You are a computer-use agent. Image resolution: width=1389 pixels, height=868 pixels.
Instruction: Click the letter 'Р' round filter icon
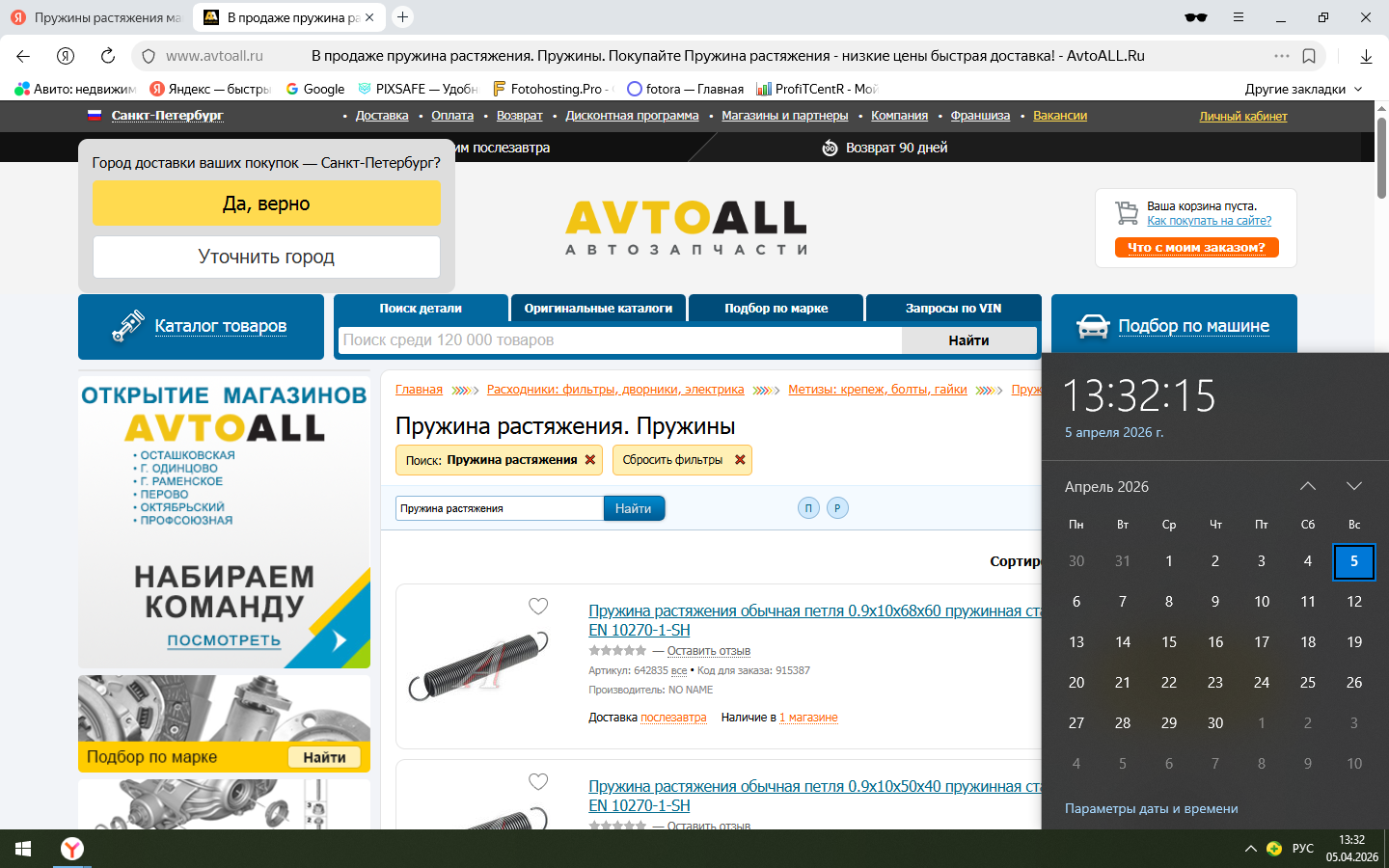coord(837,508)
